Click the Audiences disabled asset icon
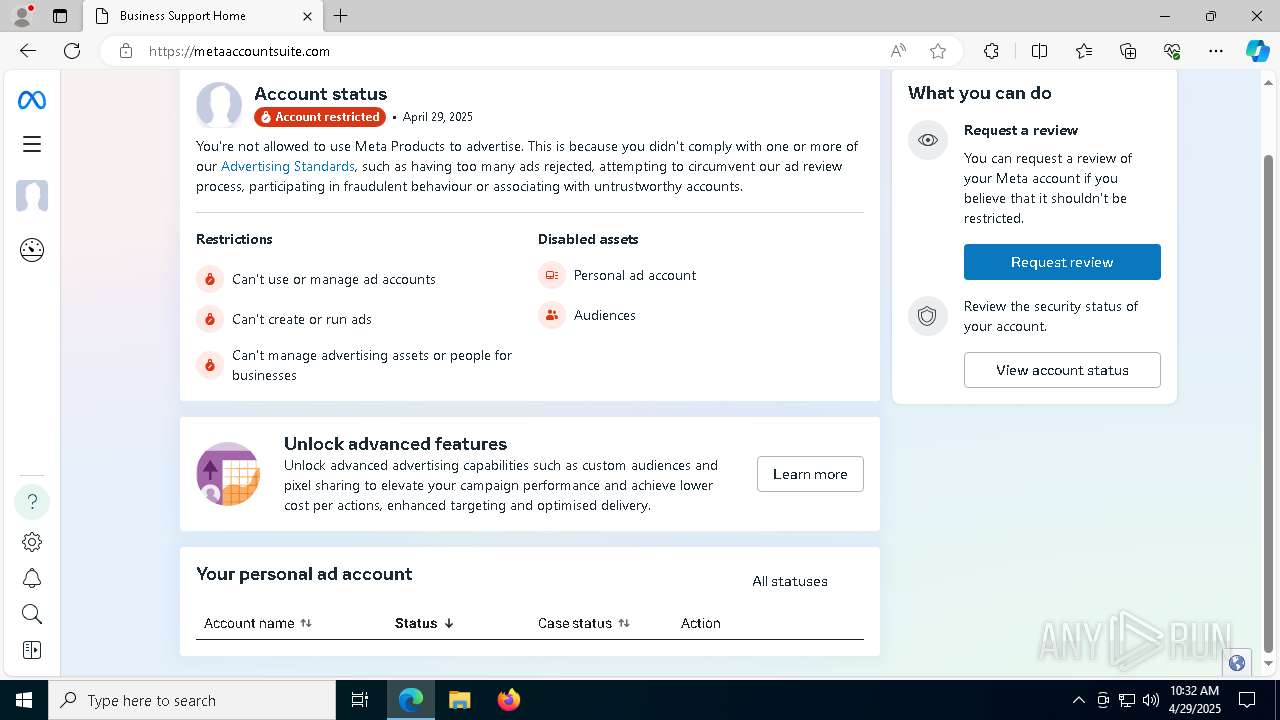Screen dimensions: 1280x720 [x=552, y=315]
